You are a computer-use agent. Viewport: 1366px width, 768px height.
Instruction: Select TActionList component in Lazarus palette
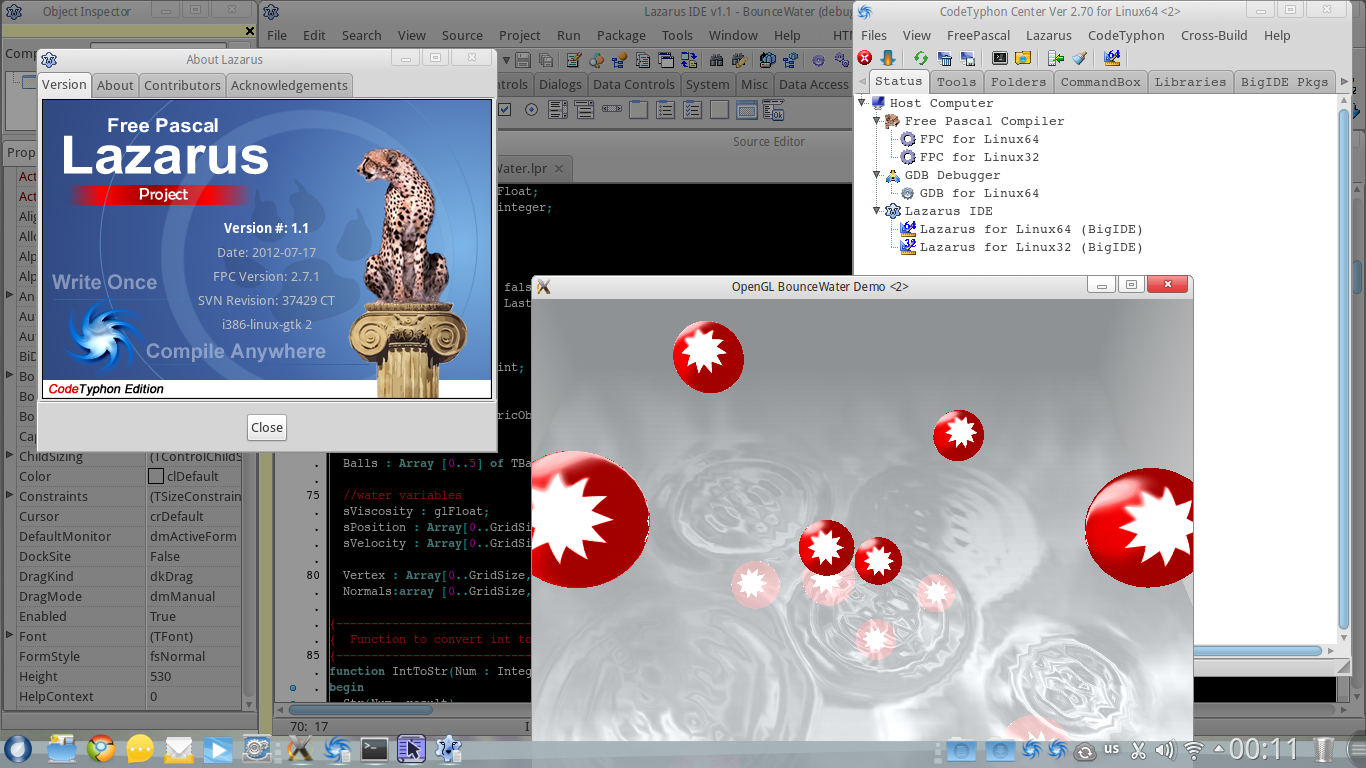click(x=773, y=109)
